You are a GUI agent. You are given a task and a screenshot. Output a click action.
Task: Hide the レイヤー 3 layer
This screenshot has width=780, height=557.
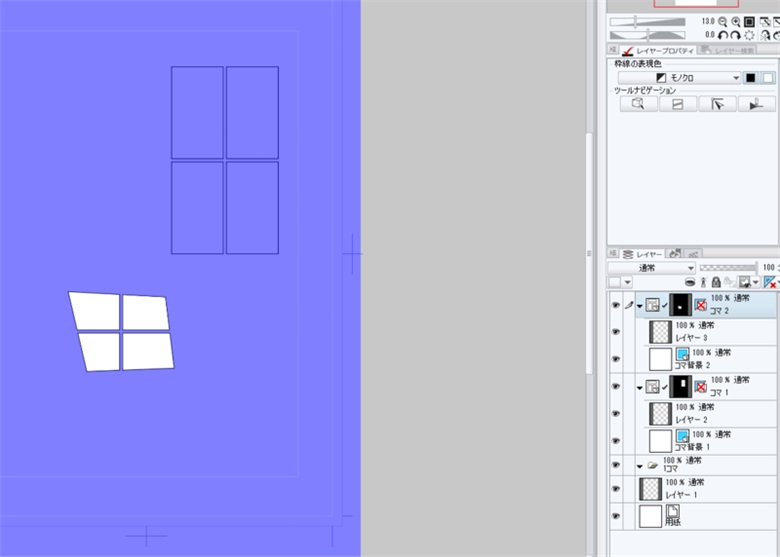pyautogui.click(x=615, y=332)
